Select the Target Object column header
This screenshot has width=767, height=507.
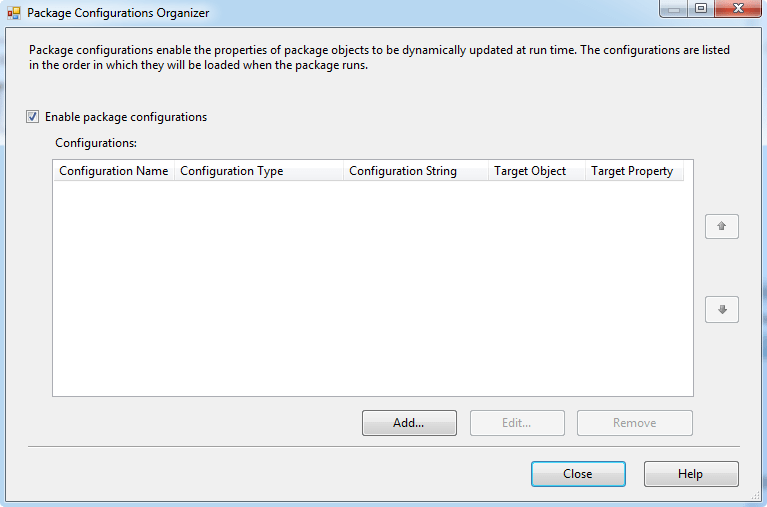coord(537,171)
